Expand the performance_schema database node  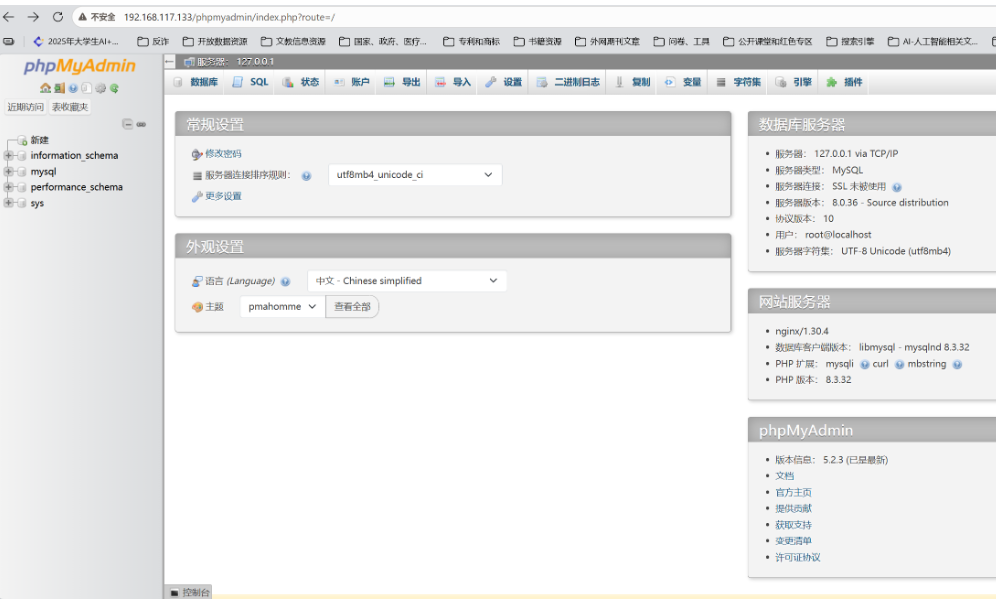[x=8, y=187]
